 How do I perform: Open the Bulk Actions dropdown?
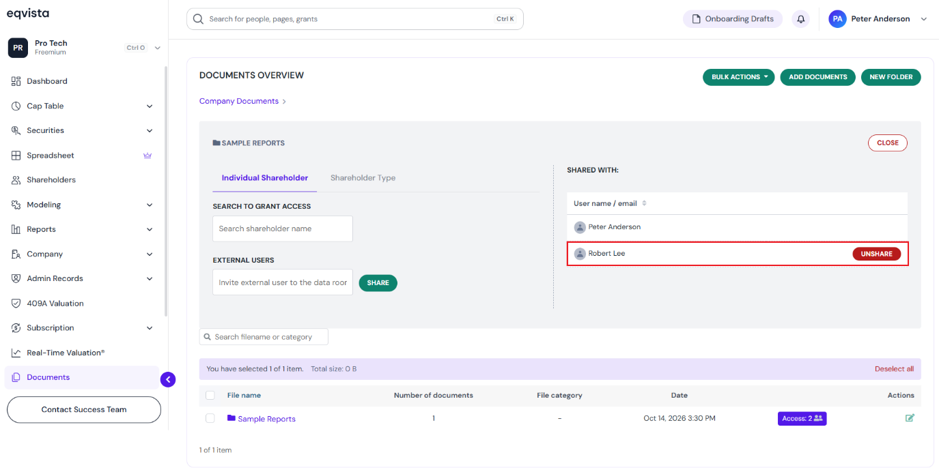coord(739,77)
